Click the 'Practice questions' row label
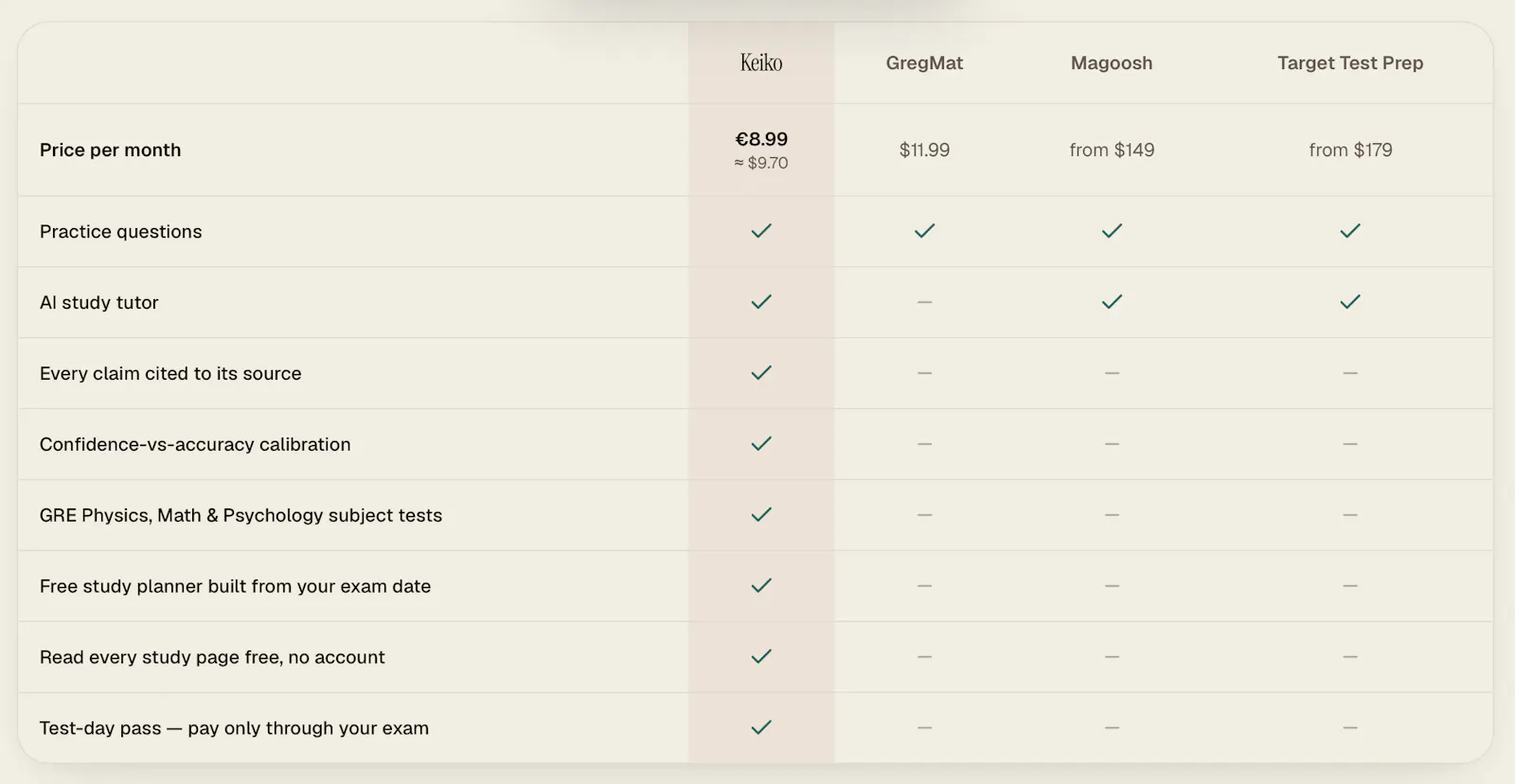The height and width of the screenshot is (784, 1515). 120,231
